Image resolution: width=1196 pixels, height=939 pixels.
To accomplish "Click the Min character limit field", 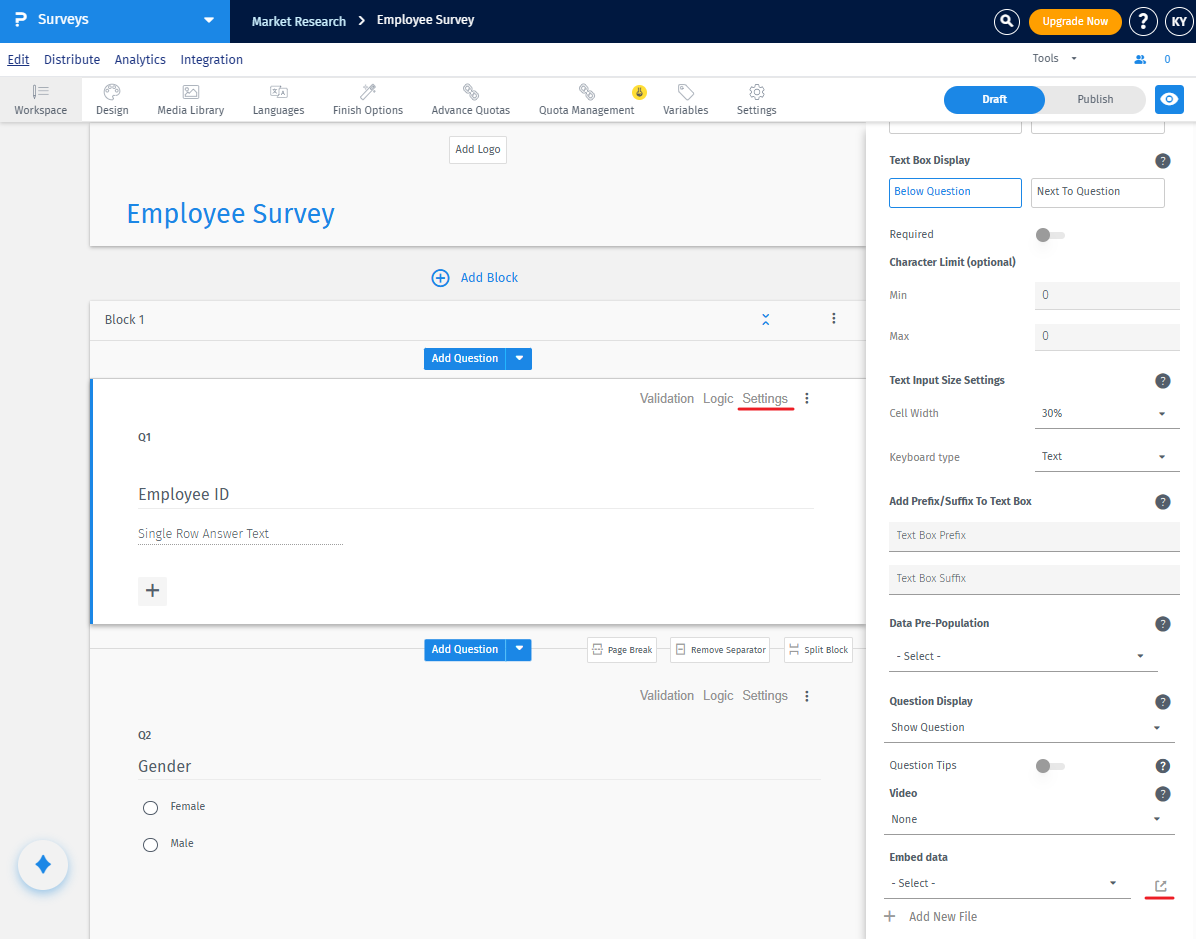I will [x=1107, y=295].
